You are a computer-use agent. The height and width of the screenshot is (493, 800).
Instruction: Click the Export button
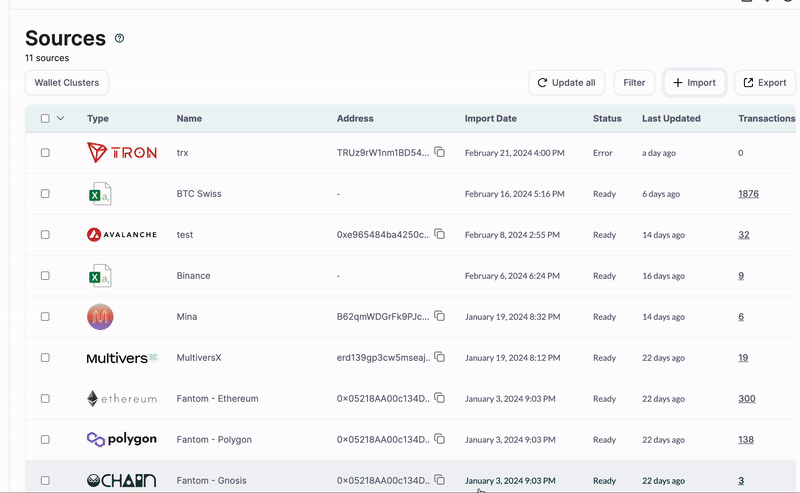(x=765, y=83)
